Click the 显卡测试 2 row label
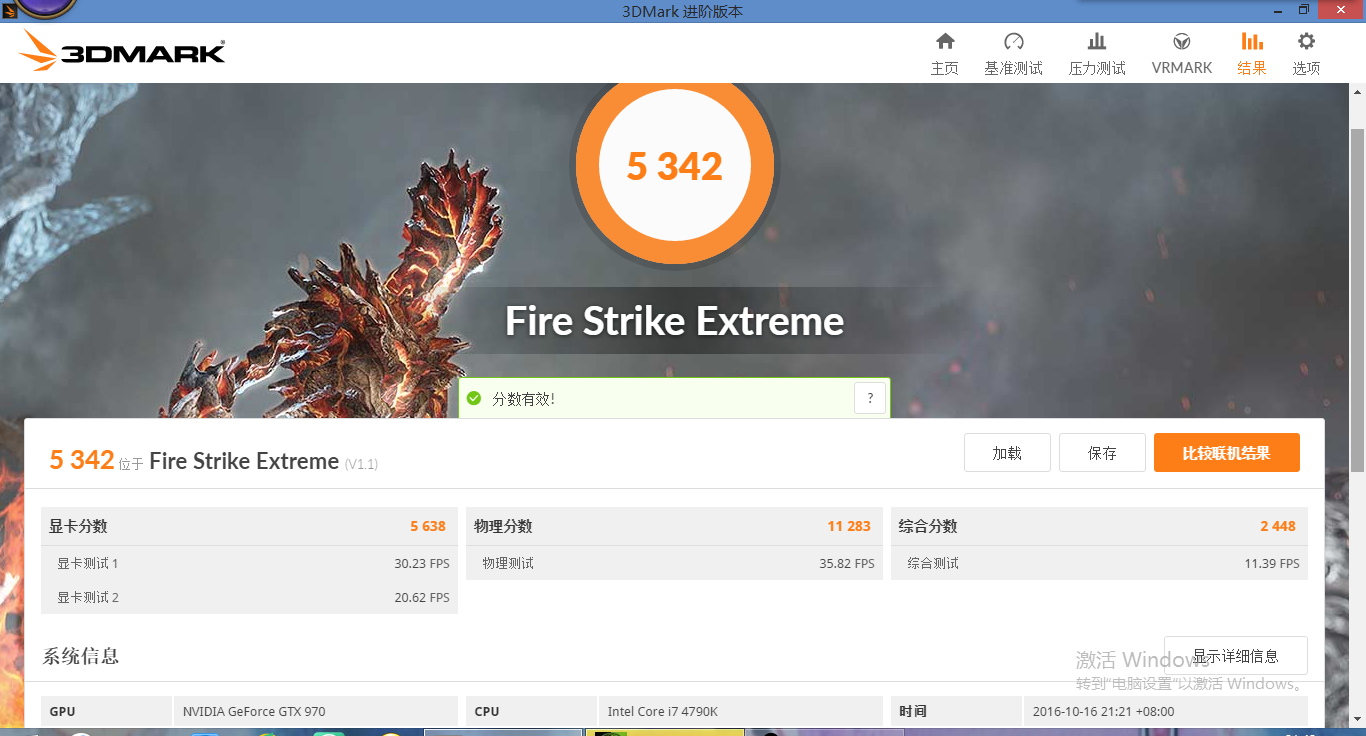1366x736 pixels. coord(88,597)
